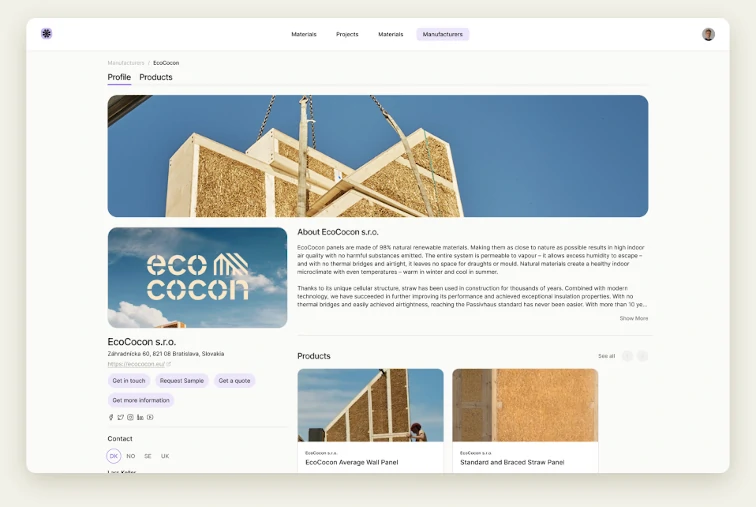Image resolution: width=756 pixels, height=507 pixels.
Task: Click the Request Sample button
Action: 182,381
